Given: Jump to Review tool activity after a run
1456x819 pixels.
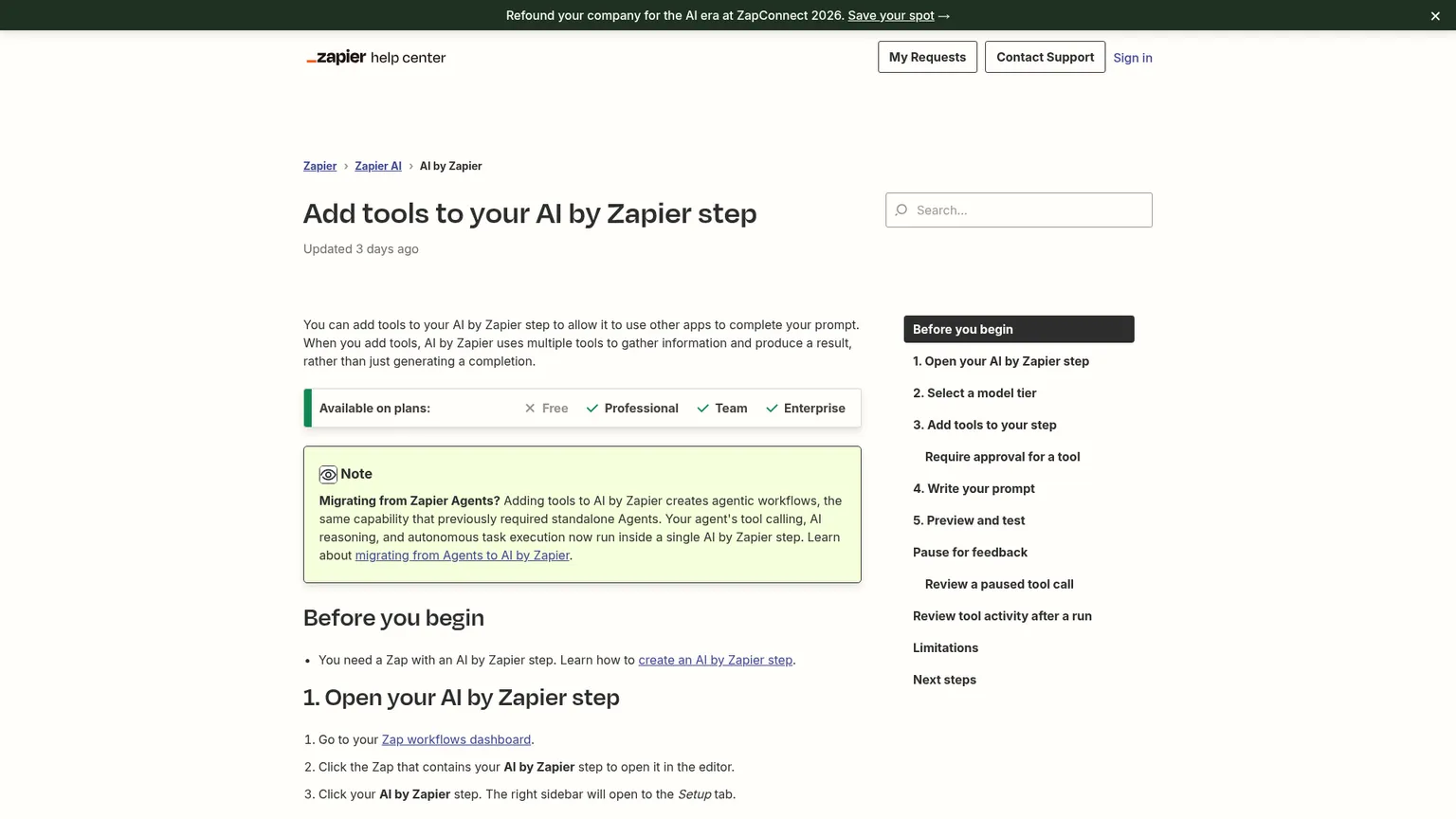Looking at the screenshot, I should pyautogui.click(x=1002, y=616).
